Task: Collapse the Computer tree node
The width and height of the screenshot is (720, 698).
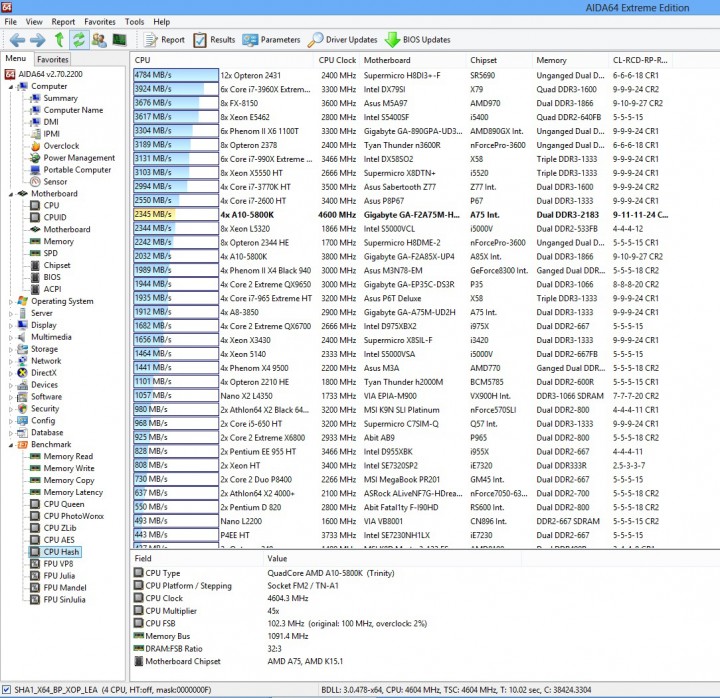Action: coord(11,87)
